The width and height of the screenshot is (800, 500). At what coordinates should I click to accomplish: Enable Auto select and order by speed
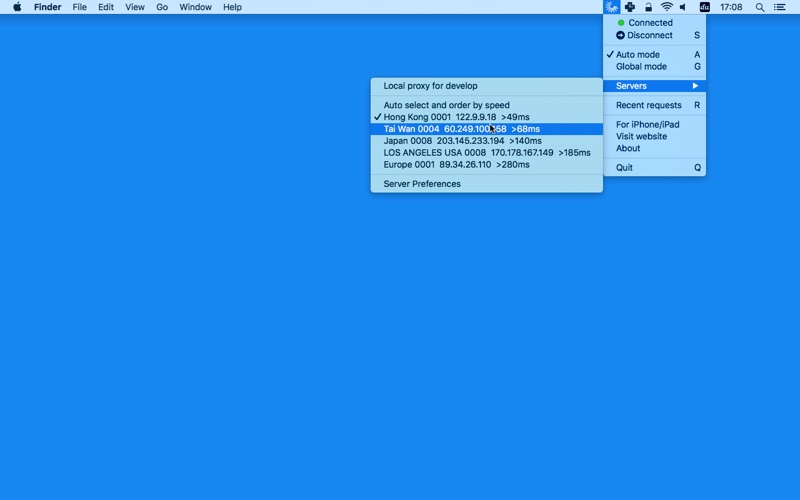[x=487, y=105]
